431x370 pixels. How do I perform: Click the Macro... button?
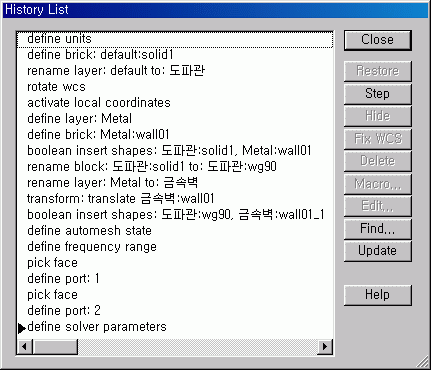pos(378,184)
